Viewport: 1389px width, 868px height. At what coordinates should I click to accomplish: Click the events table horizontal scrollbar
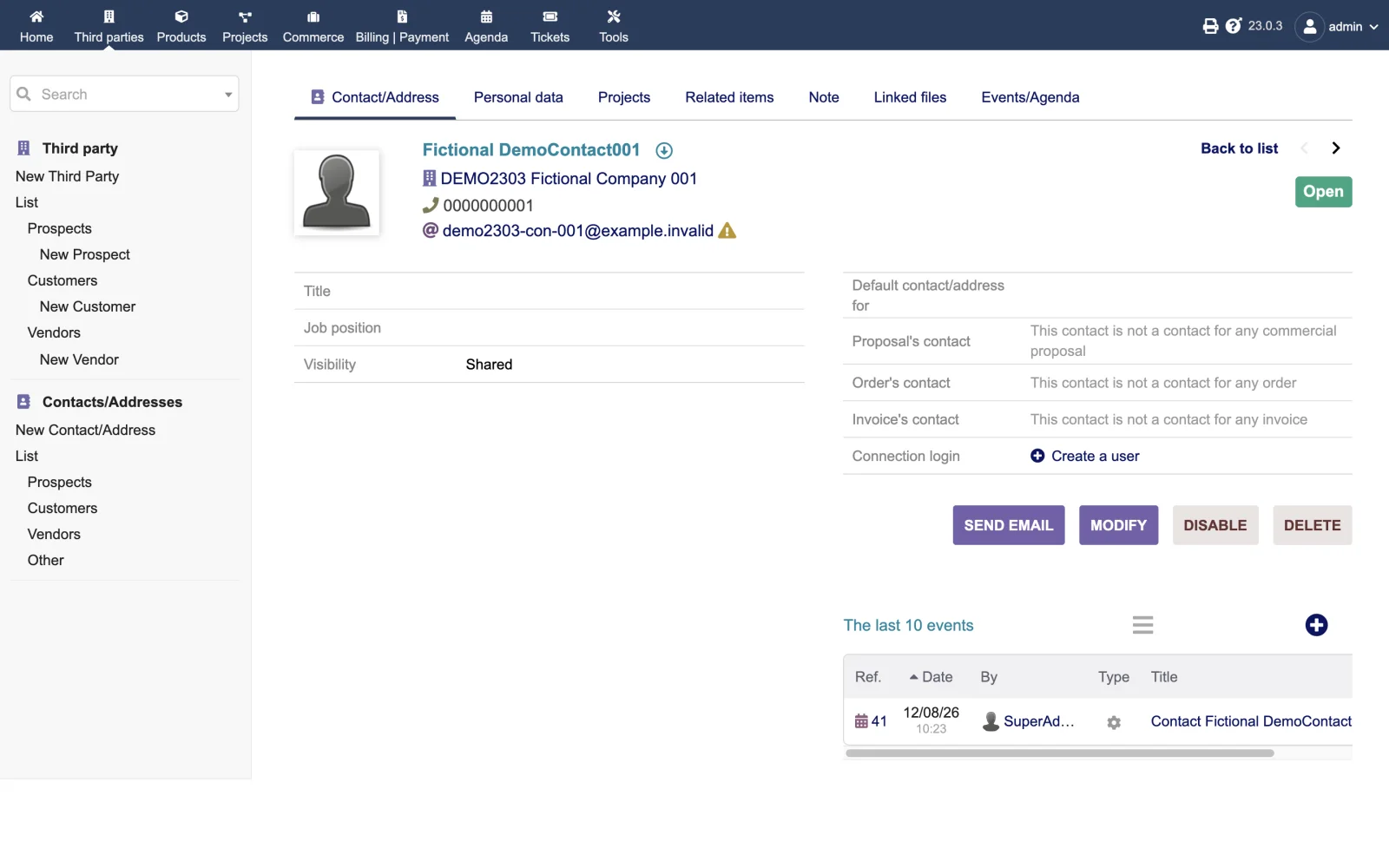(1059, 753)
